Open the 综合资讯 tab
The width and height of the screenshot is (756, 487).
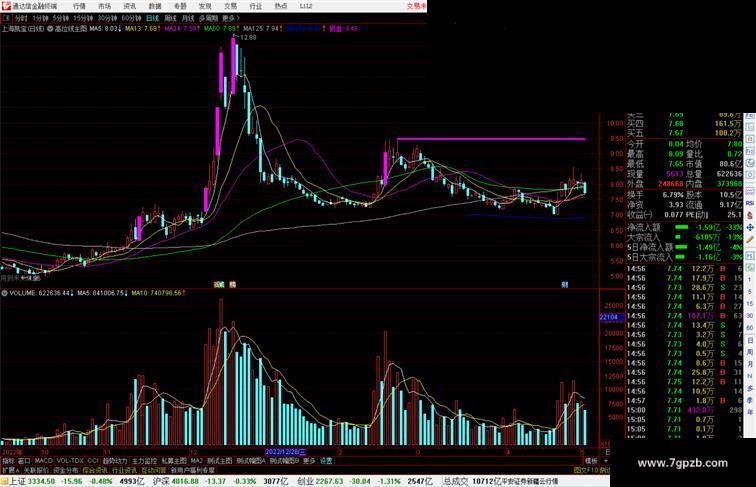pos(95,470)
